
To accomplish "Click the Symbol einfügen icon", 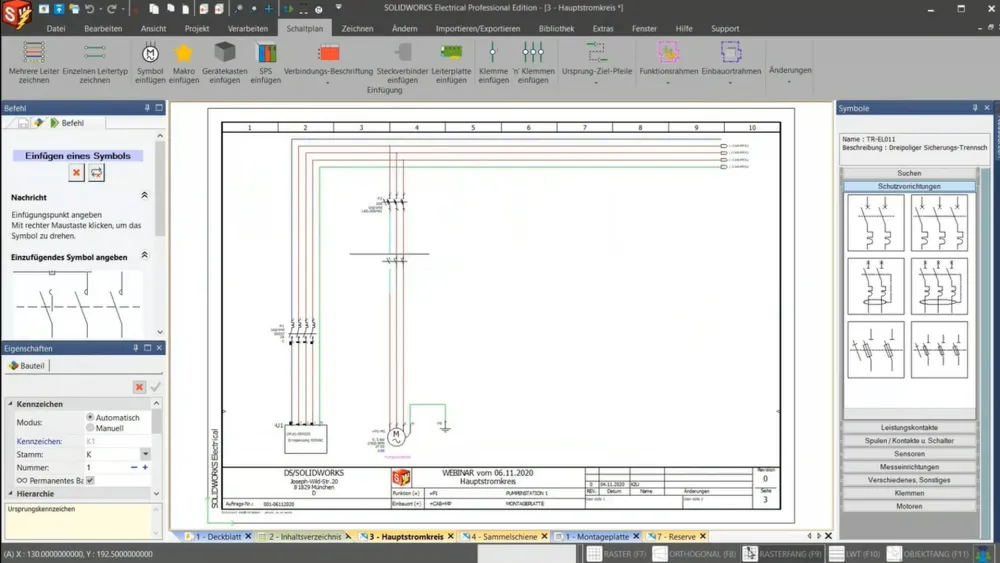I will click(x=150, y=53).
